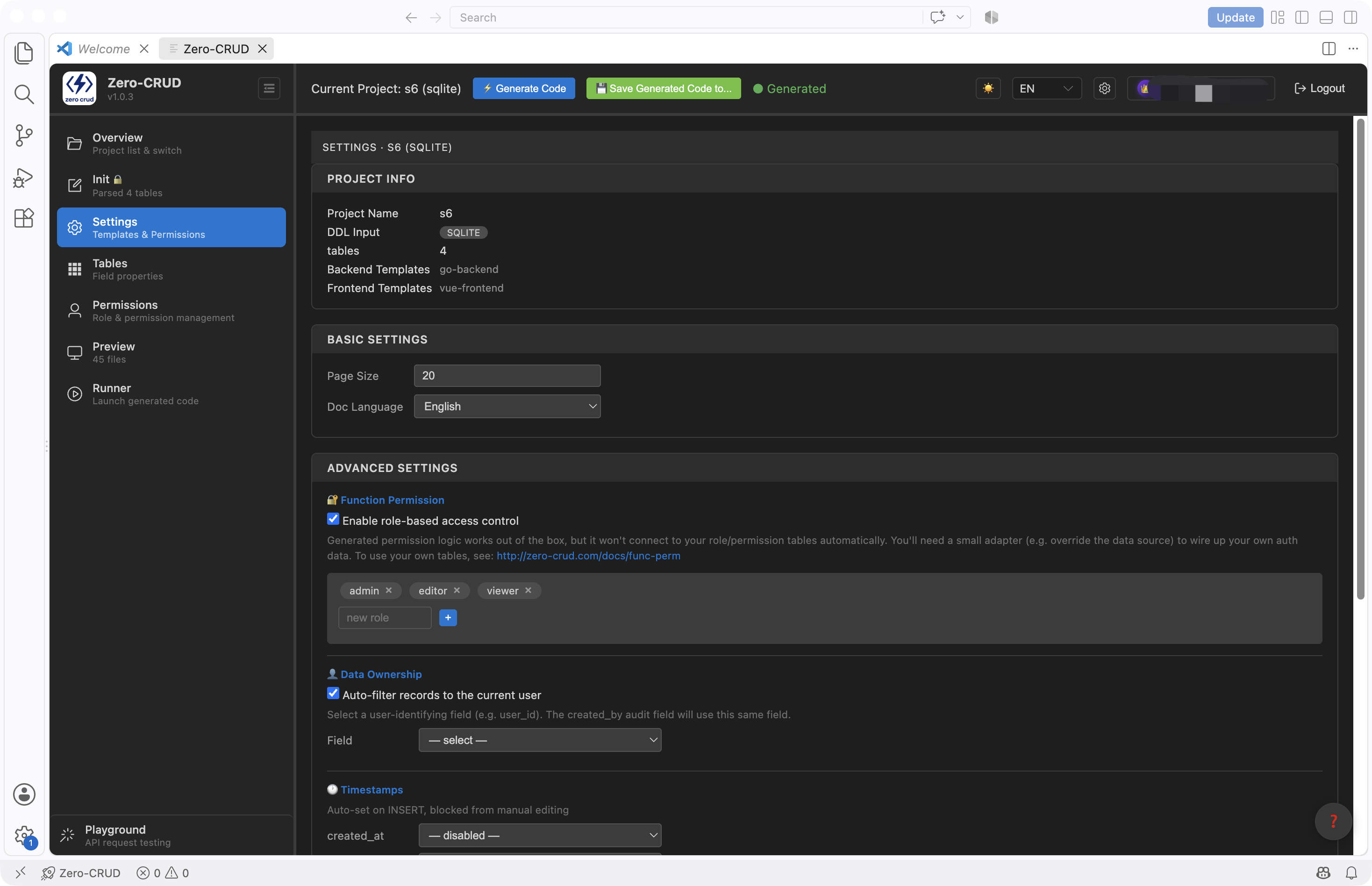The height and width of the screenshot is (886, 1372).
Task: Remove the editor role tag
Action: (x=457, y=590)
